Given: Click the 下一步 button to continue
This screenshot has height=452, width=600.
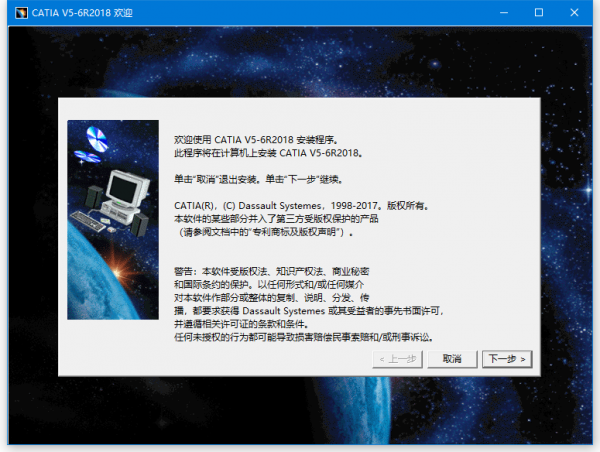Looking at the screenshot, I should coord(507,359).
